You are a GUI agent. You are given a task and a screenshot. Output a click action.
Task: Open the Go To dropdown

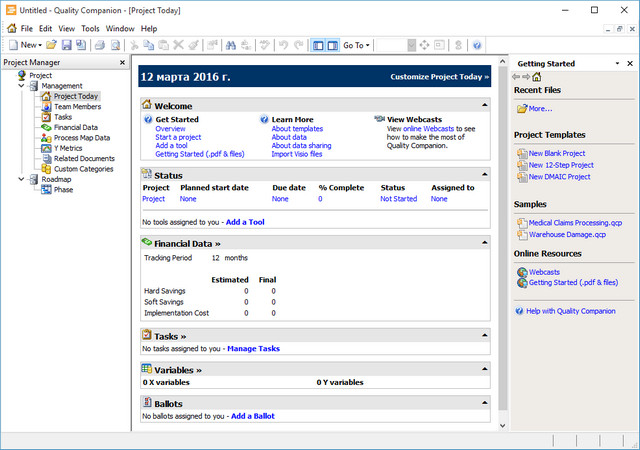(356, 45)
